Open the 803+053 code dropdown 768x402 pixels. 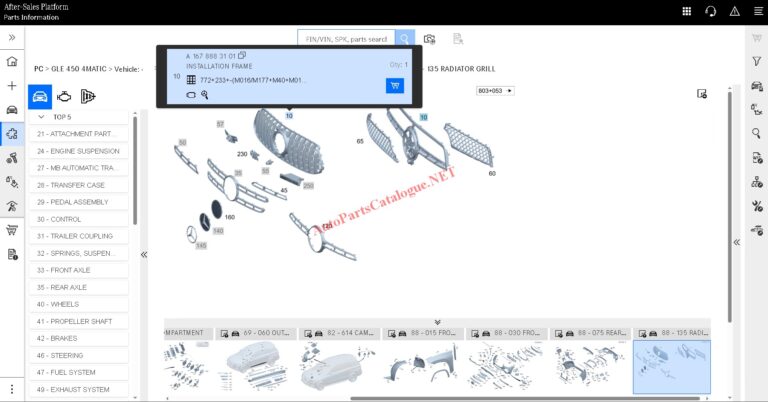[x=495, y=91]
